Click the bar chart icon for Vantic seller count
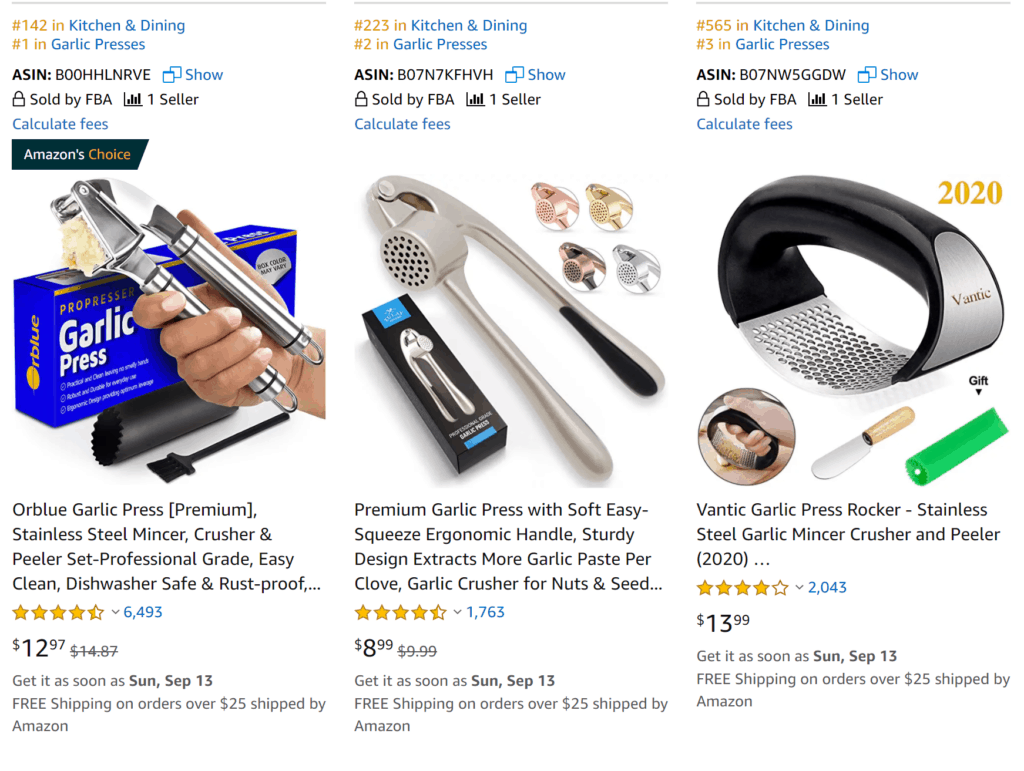Image resolution: width=1024 pixels, height=771 pixels. point(817,99)
